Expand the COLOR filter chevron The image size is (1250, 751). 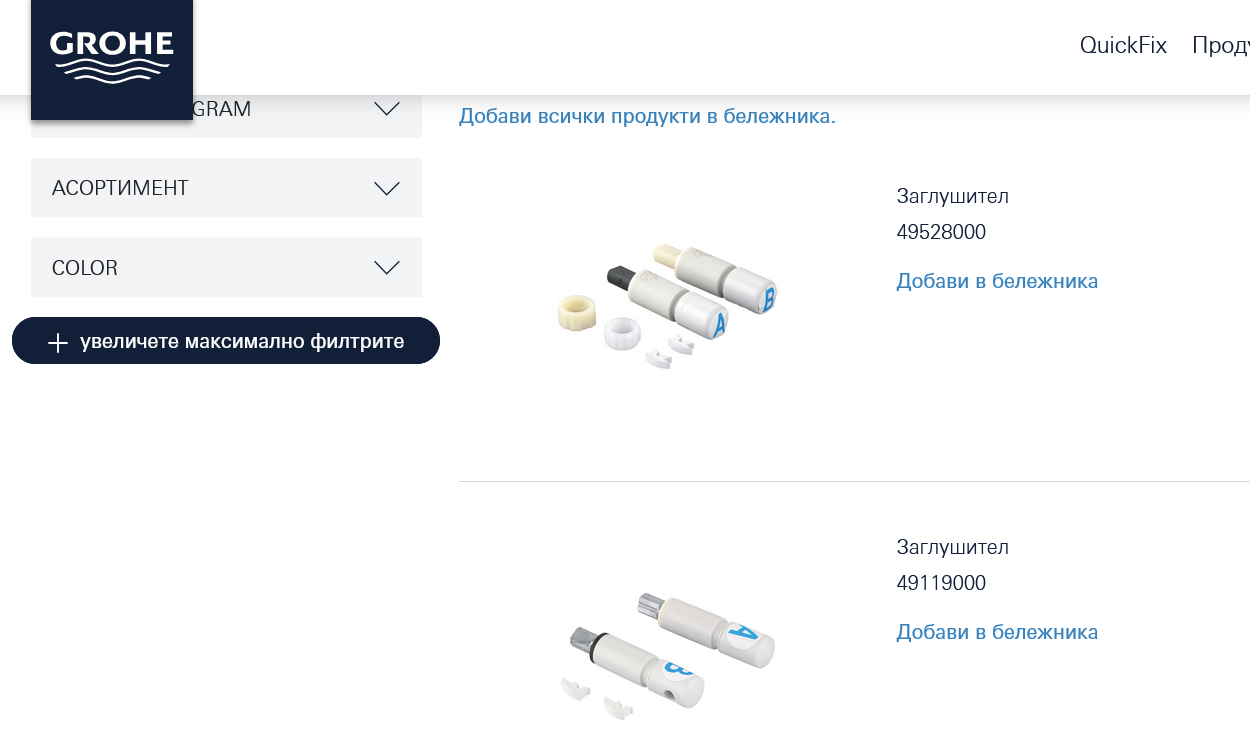pos(386,267)
